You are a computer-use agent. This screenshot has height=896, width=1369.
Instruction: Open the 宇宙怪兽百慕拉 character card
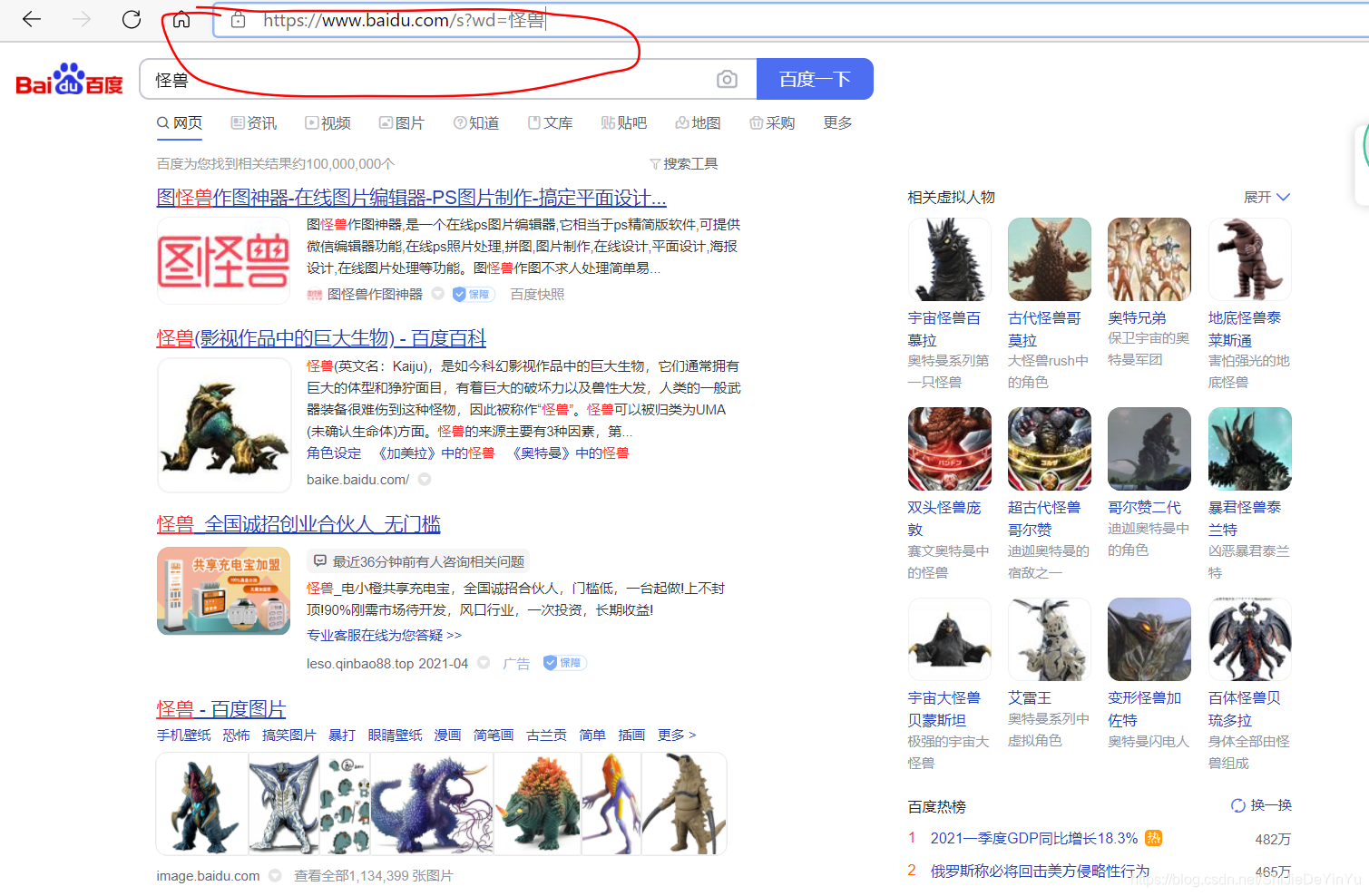(950, 304)
